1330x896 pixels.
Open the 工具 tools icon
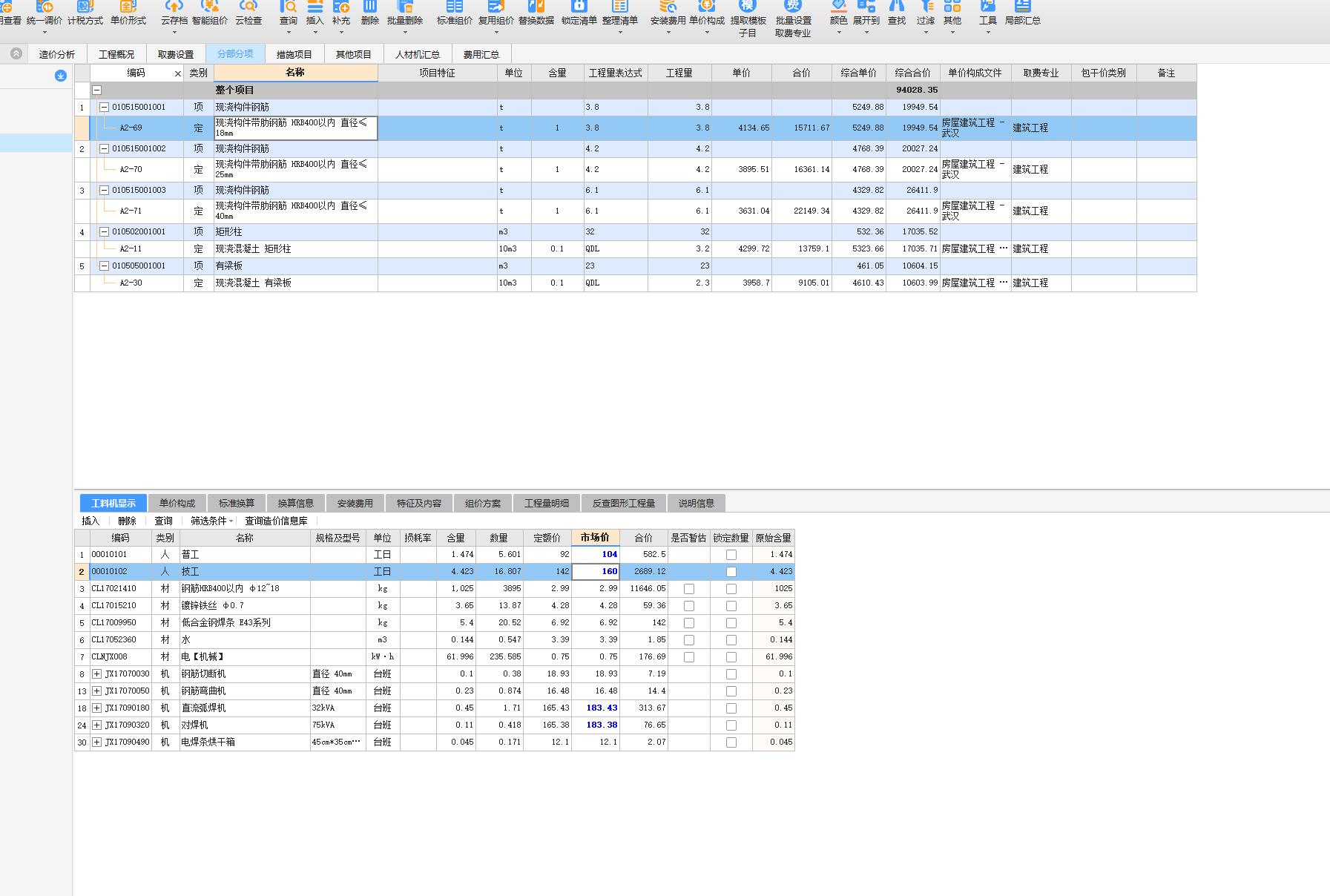pos(988,13)
